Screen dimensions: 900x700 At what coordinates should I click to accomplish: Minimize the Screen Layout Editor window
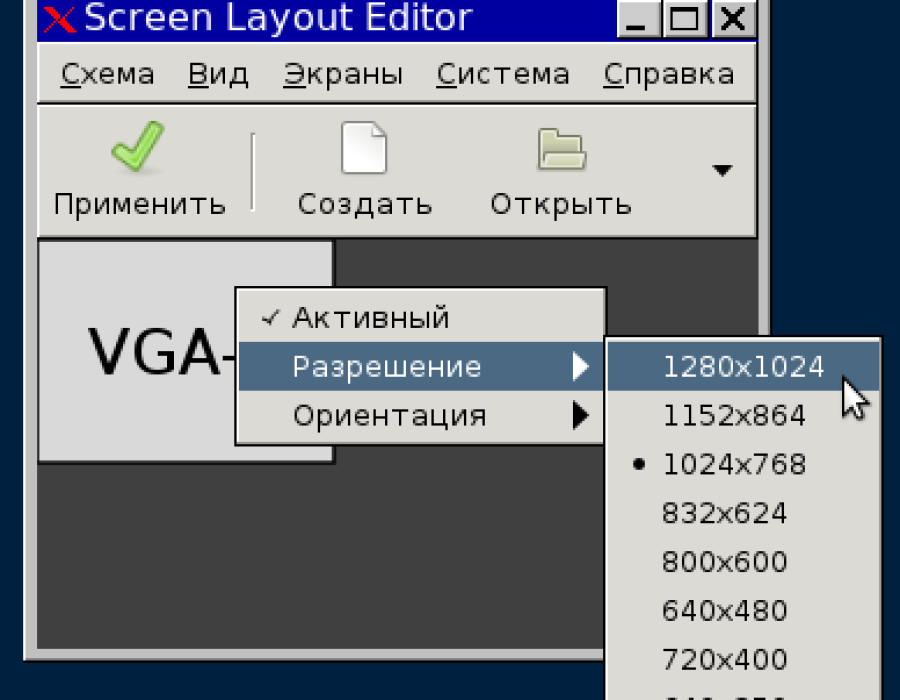pos(638,18)
